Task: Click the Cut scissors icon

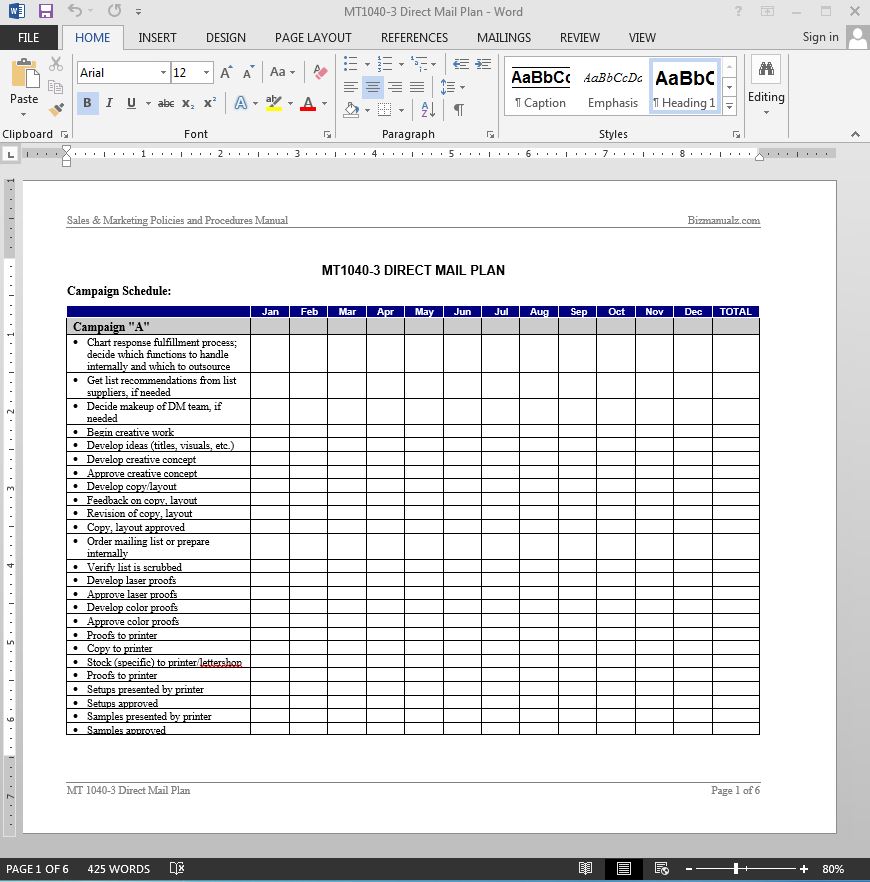Action: pos(56,64)
